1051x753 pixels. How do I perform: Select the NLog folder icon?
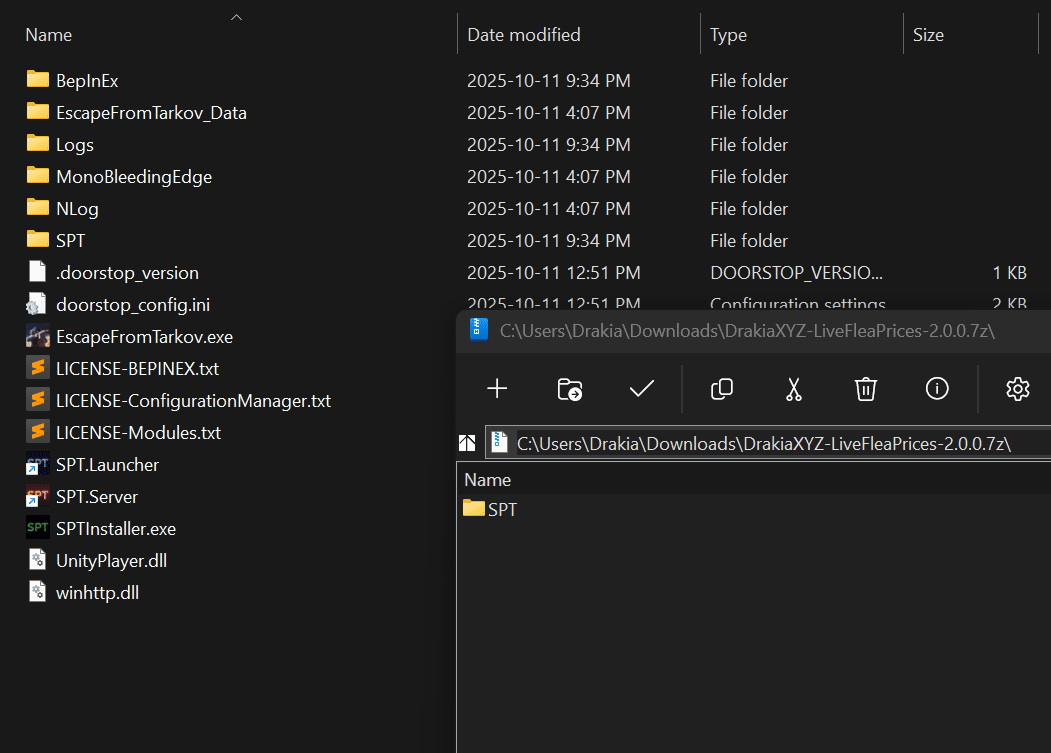tap(38, 208)
